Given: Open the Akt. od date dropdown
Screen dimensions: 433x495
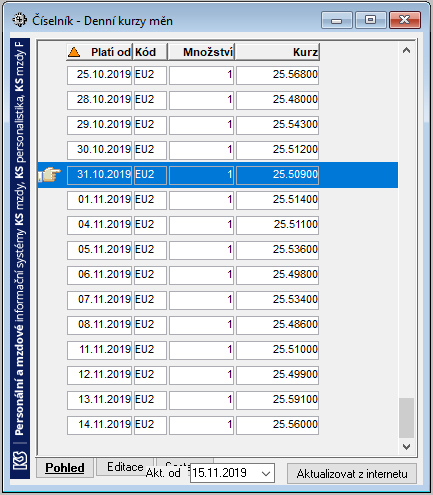Looking at the screenshot, I should [266, 473].
